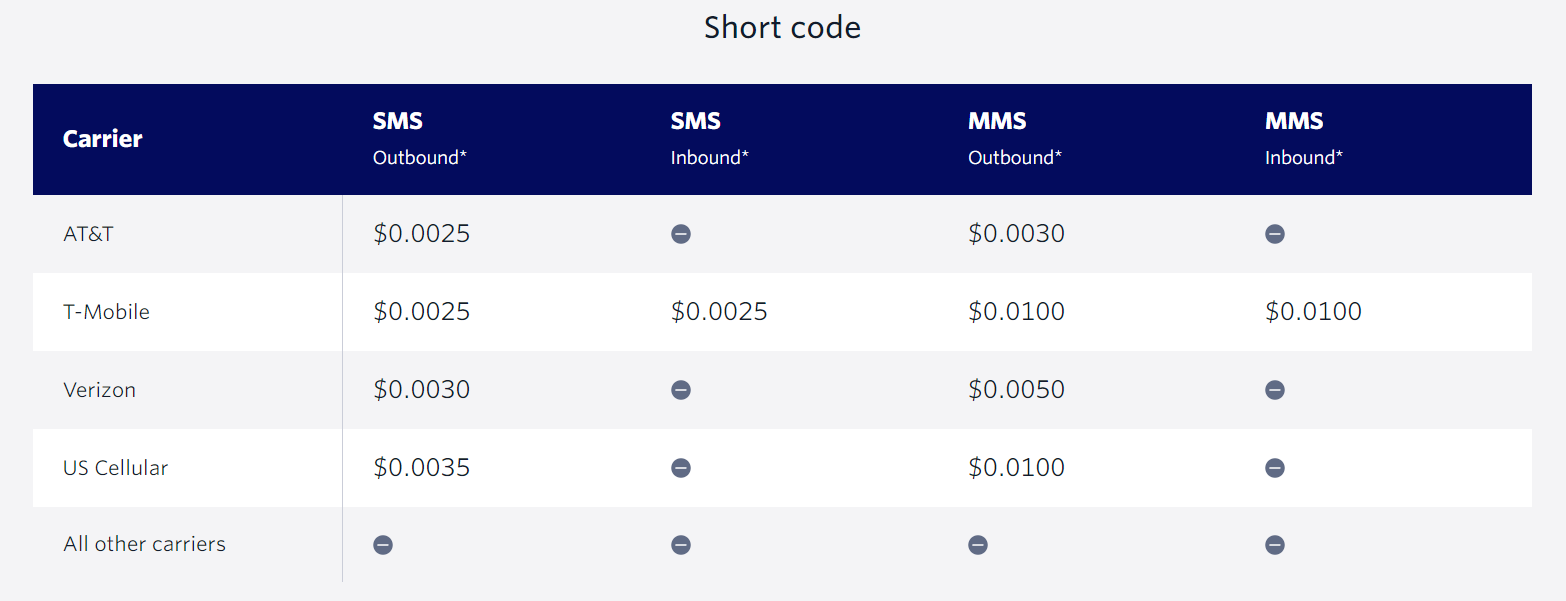Click T-Mobile carrier row label

[x=106, y=312]
